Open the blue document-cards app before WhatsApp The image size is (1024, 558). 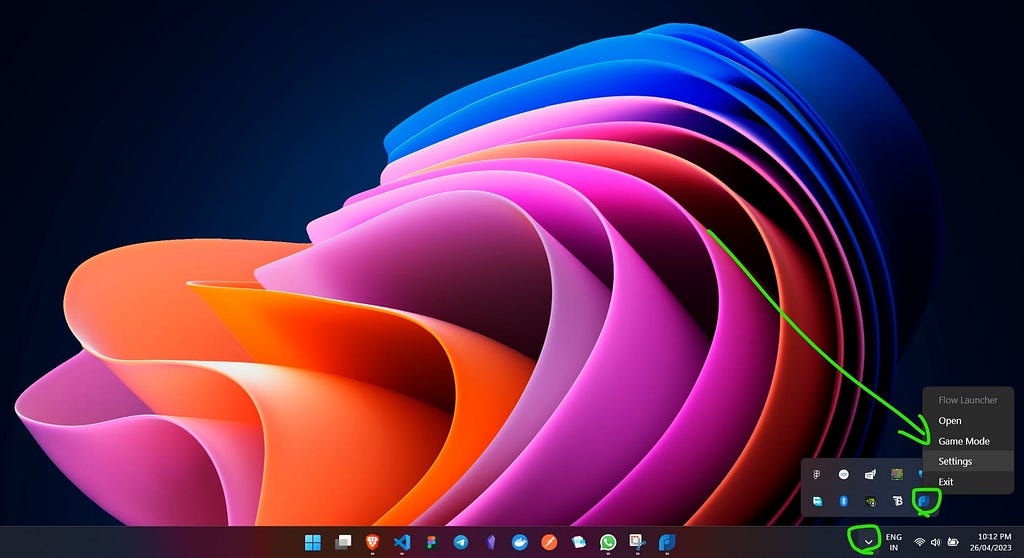(579, 542)
